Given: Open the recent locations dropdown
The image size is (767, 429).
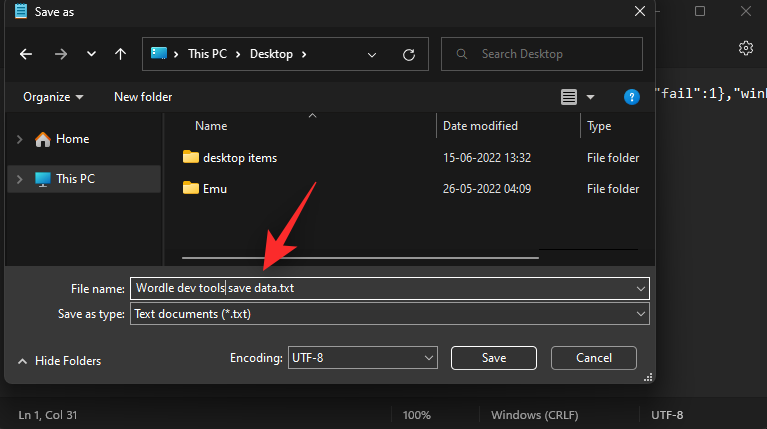Looking at the screenshot, I should [91, 54].
